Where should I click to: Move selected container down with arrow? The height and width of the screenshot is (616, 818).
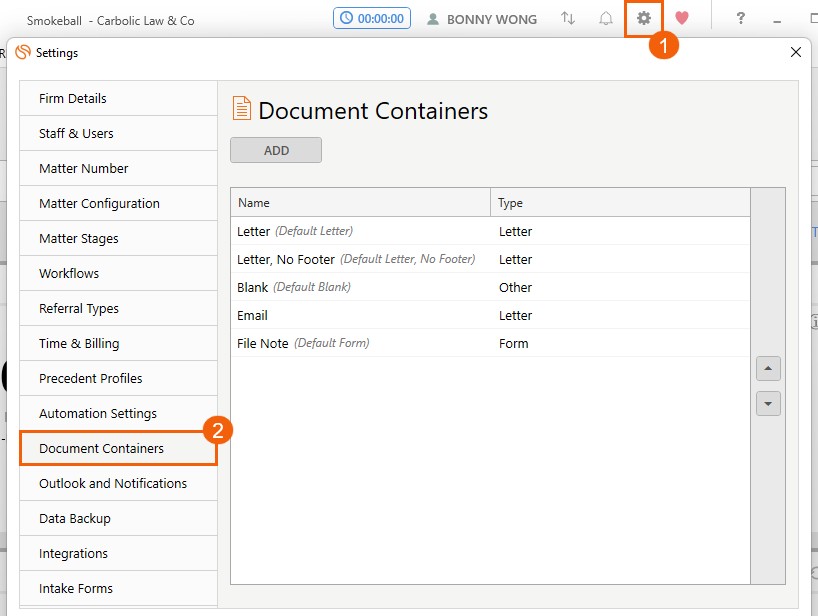[x=768, y=404]
